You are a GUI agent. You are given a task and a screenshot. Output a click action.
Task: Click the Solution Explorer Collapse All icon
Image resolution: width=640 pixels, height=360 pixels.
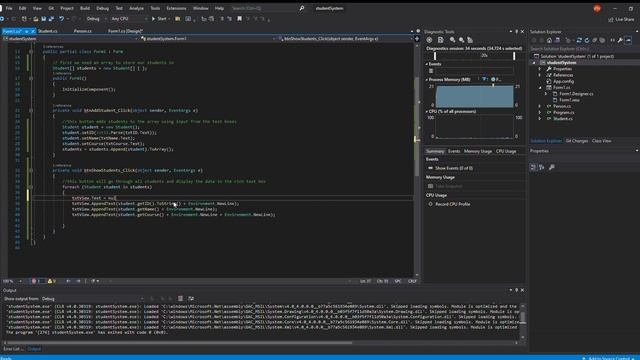click(595, 40)
